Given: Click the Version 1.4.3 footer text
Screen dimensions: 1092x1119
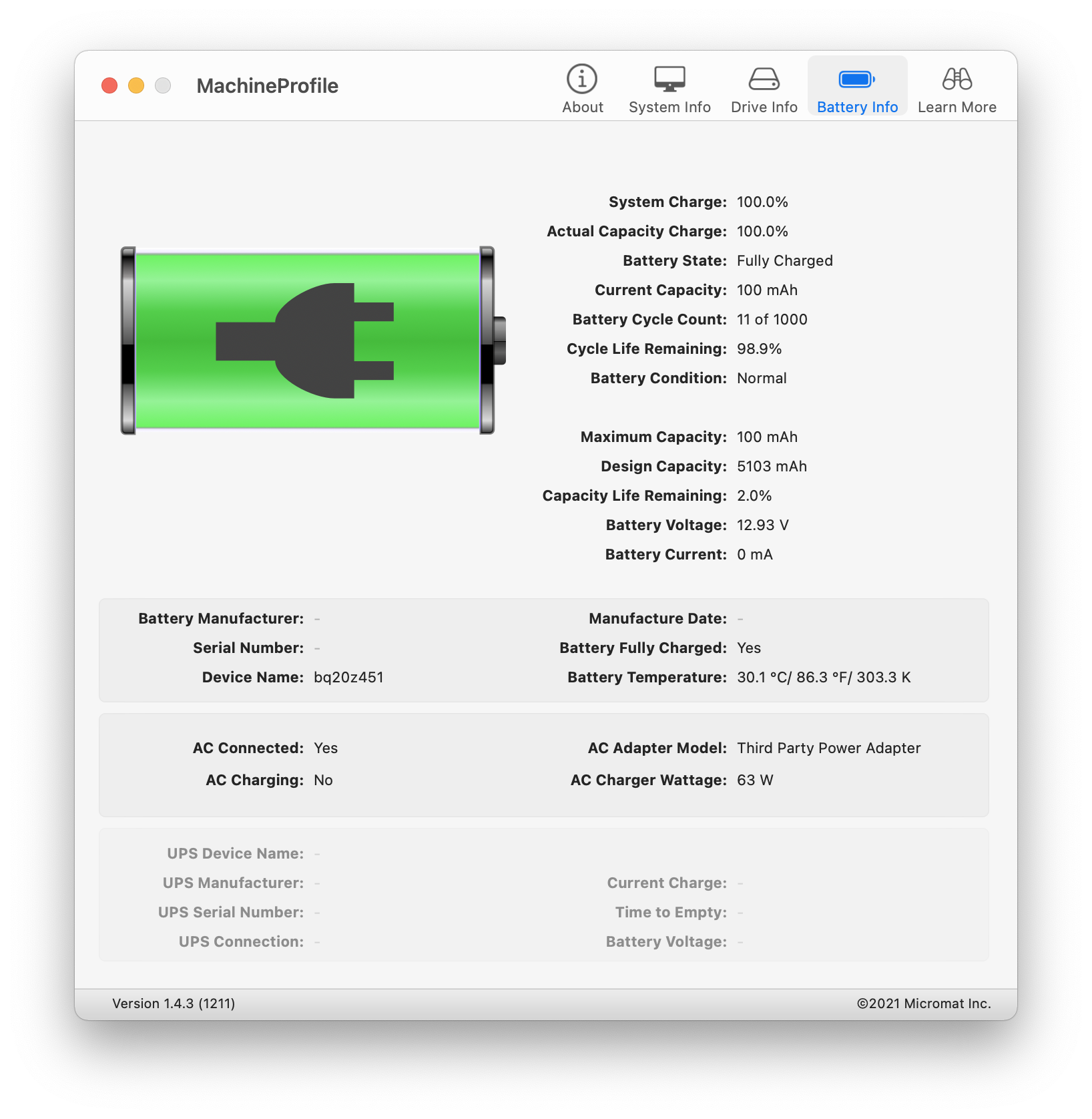Looking at the screenshot, I should point(174,1003).
